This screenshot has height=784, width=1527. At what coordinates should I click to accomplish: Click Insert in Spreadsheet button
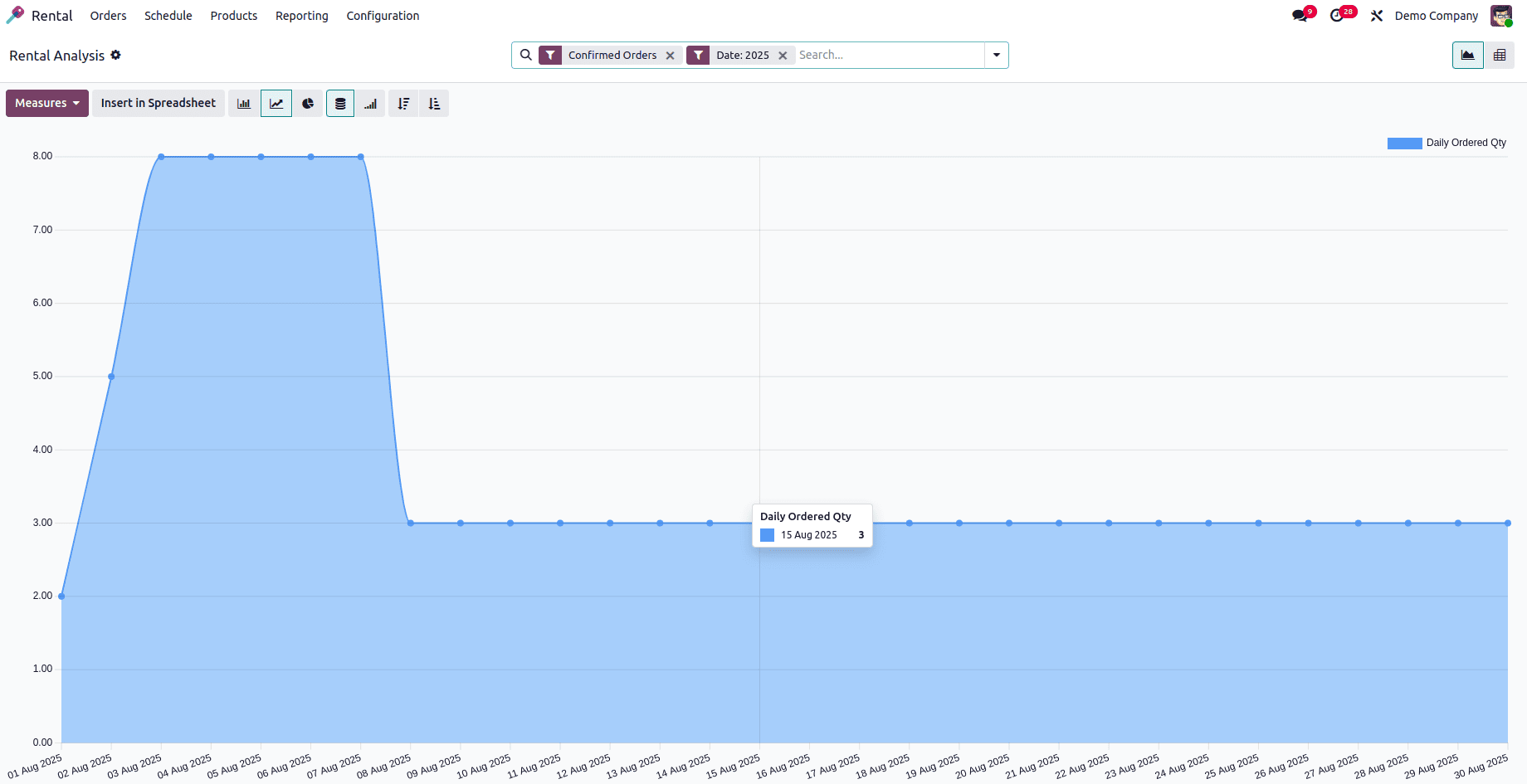tap(159, 104)
